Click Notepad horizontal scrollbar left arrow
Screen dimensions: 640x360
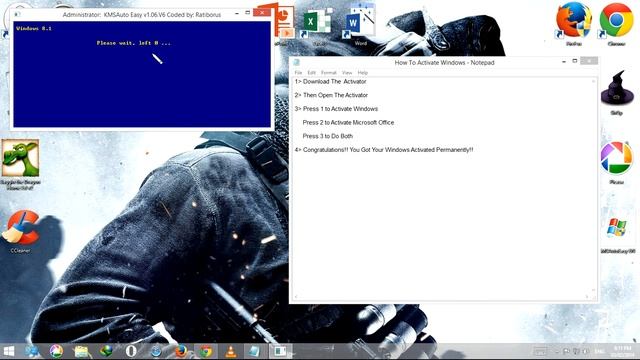coord(296,297)
